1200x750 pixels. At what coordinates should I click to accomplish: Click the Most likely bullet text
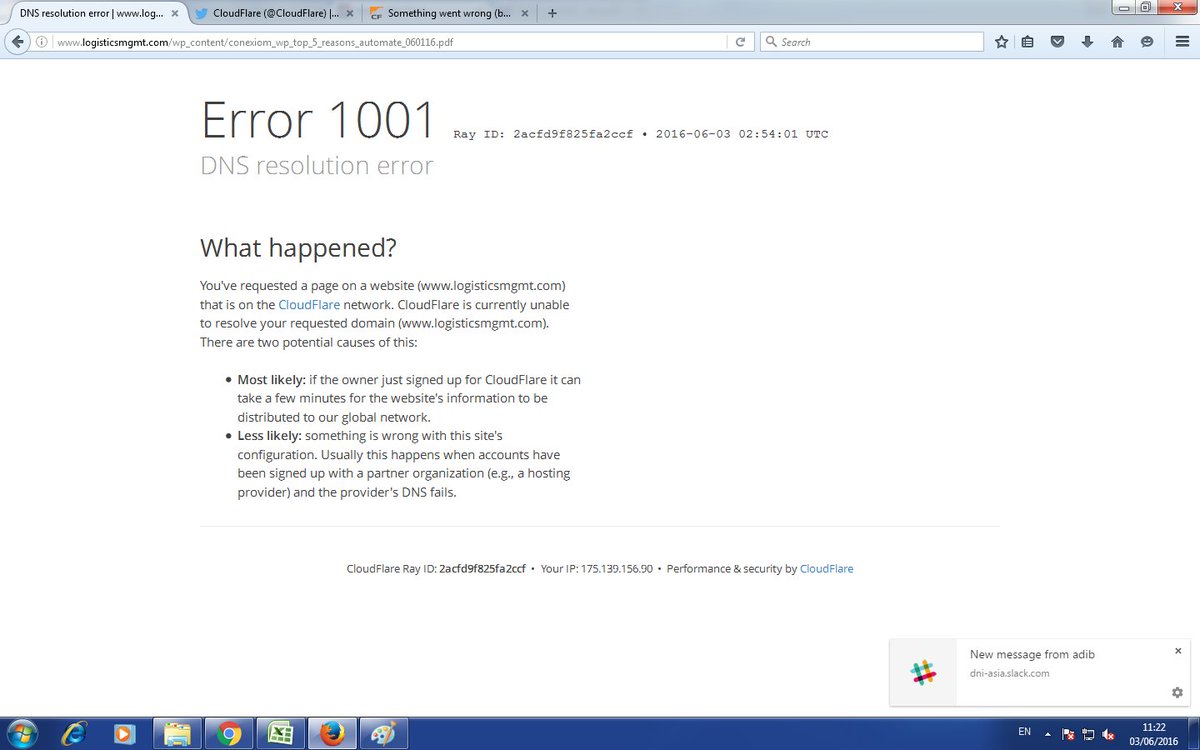409,398
